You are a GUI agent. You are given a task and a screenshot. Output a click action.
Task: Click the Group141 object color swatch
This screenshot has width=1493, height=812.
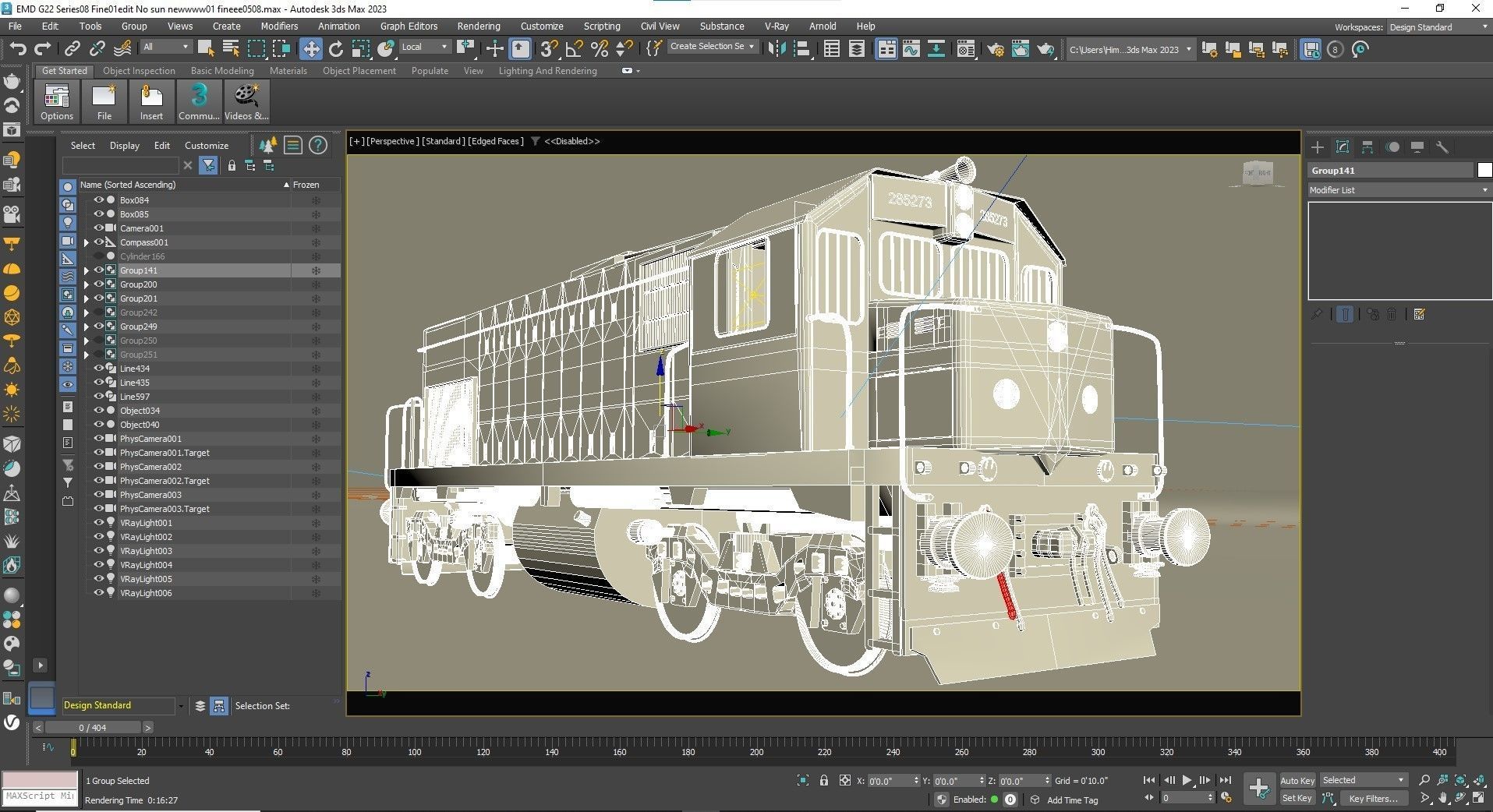(1484, 171)
